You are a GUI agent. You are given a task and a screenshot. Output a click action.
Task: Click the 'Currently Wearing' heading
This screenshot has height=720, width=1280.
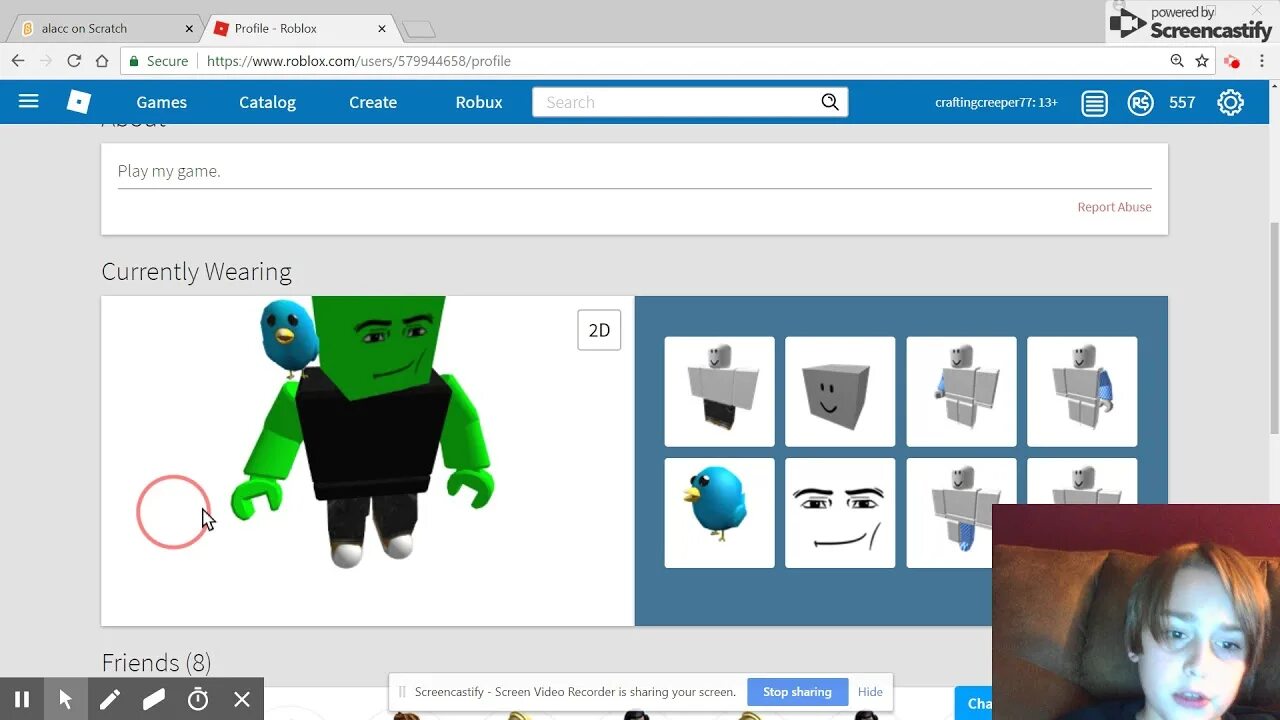click(x=196, y=272)
